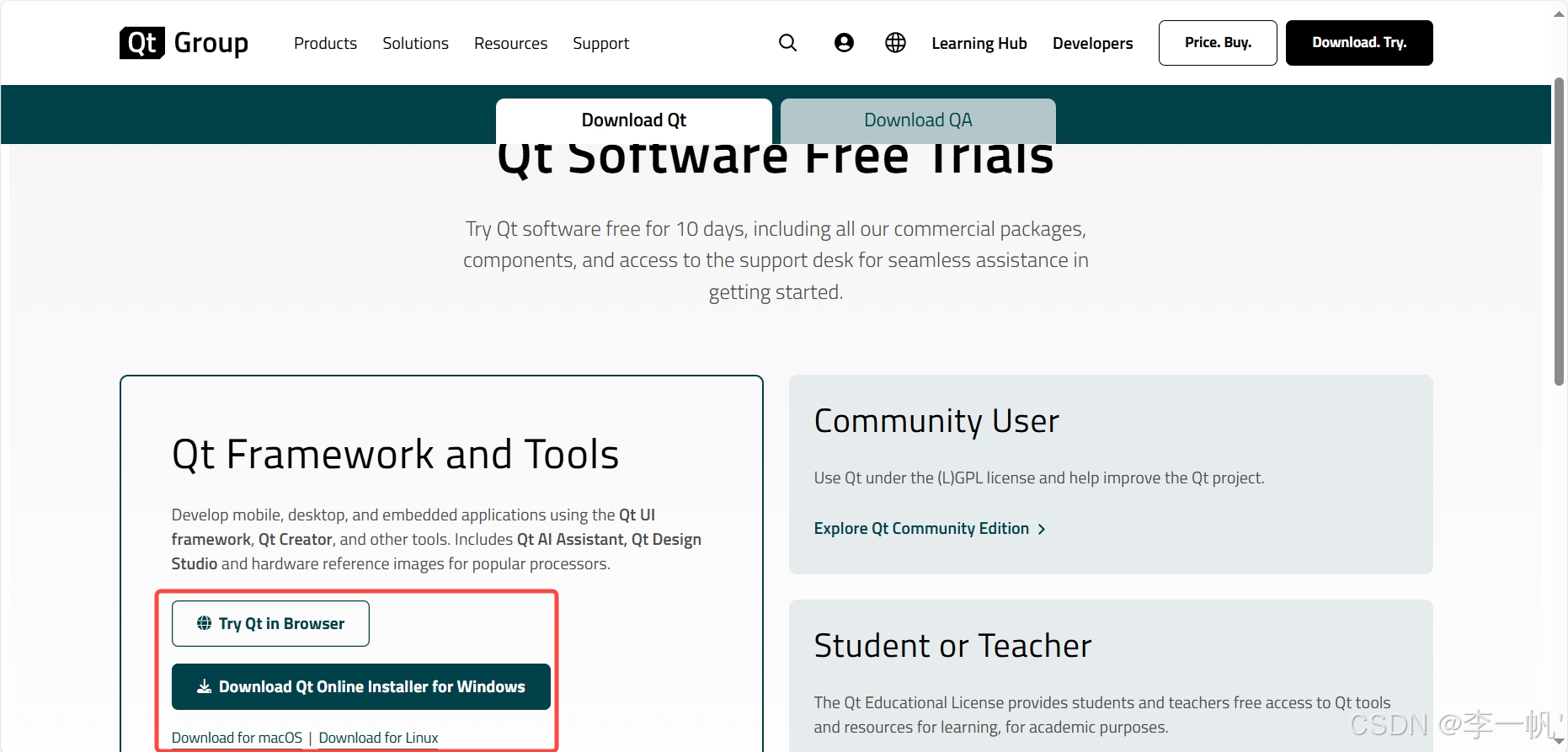Open the Download for macOS link
Screen dimensions: 1568x752
point(237,738)
